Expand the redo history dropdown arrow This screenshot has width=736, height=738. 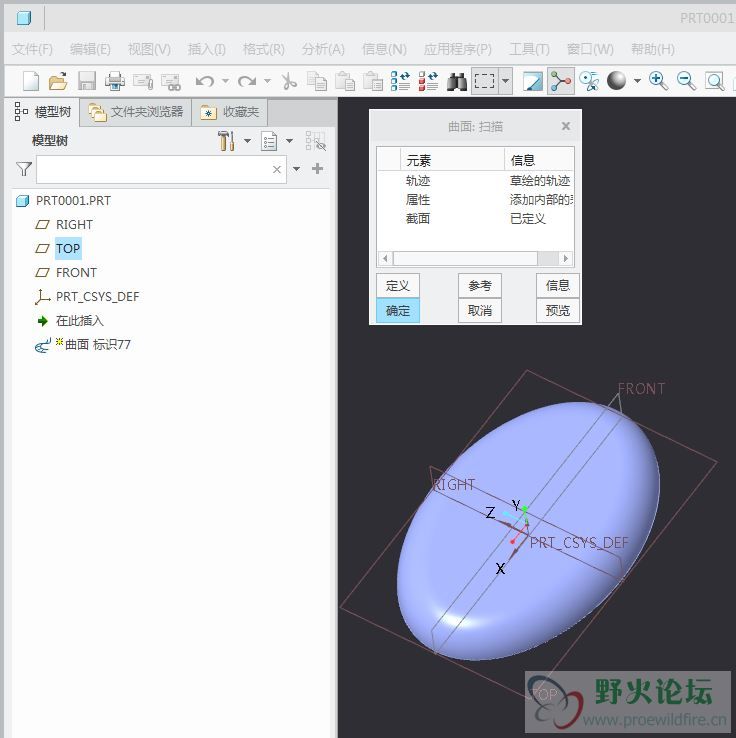tap(267, 81)
